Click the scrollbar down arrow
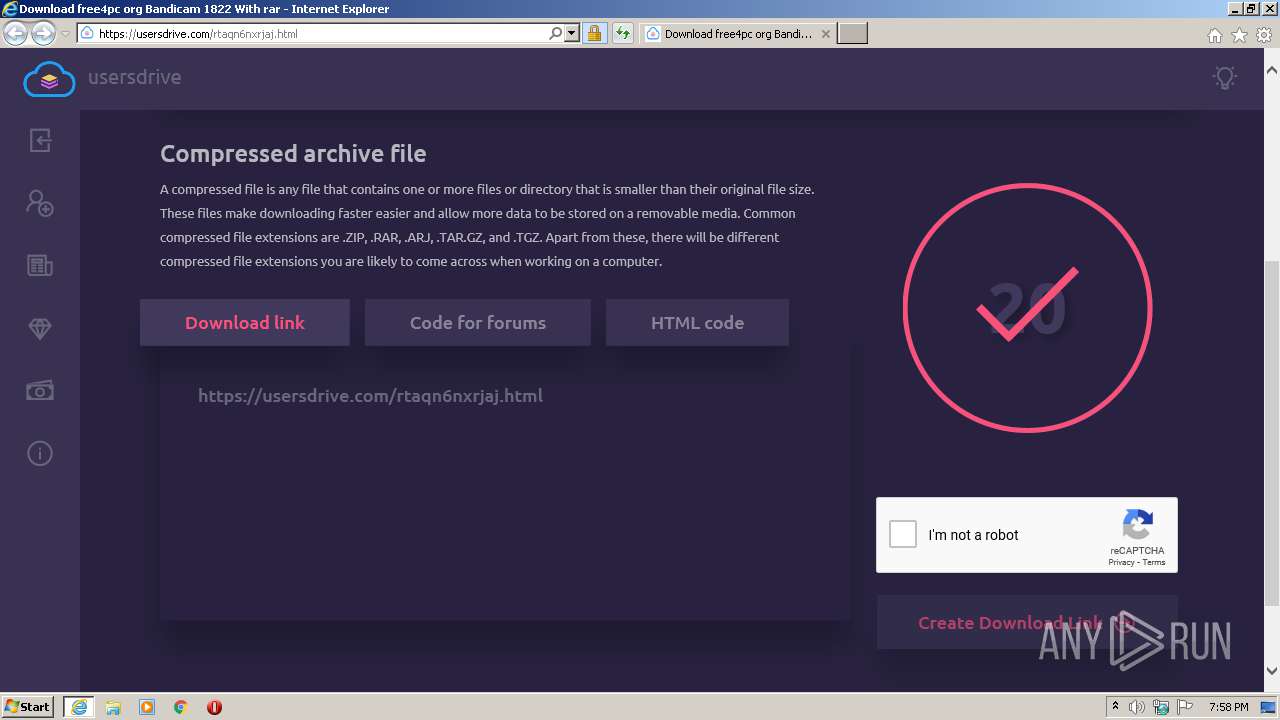The image size is (1280, 720). tap(1272, 671)
